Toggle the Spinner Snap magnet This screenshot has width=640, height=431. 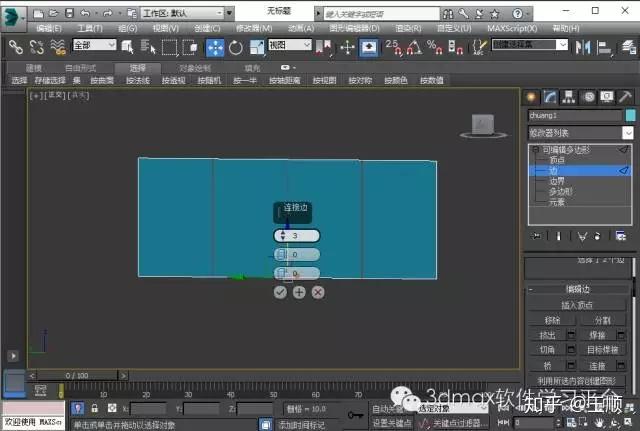click(455, 47)
